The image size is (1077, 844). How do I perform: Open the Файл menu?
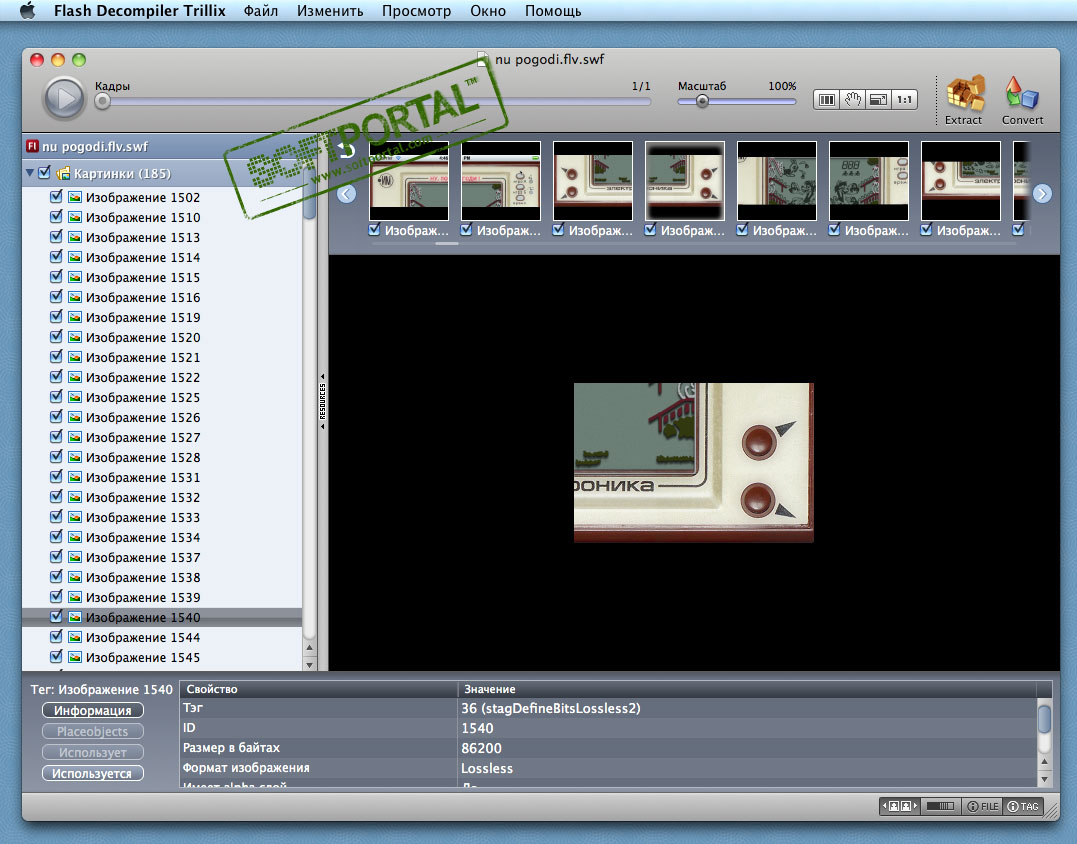click(x=260, y=11)
